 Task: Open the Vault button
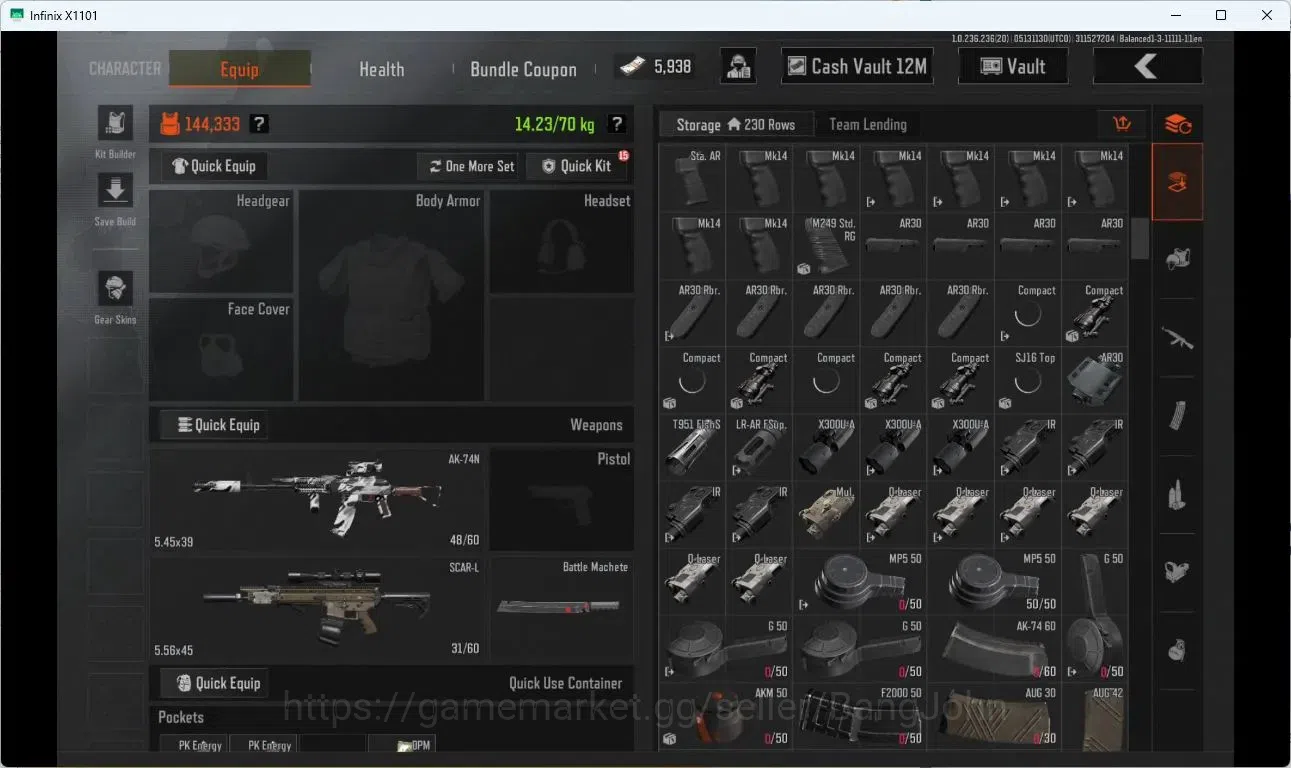point(1013,67)
